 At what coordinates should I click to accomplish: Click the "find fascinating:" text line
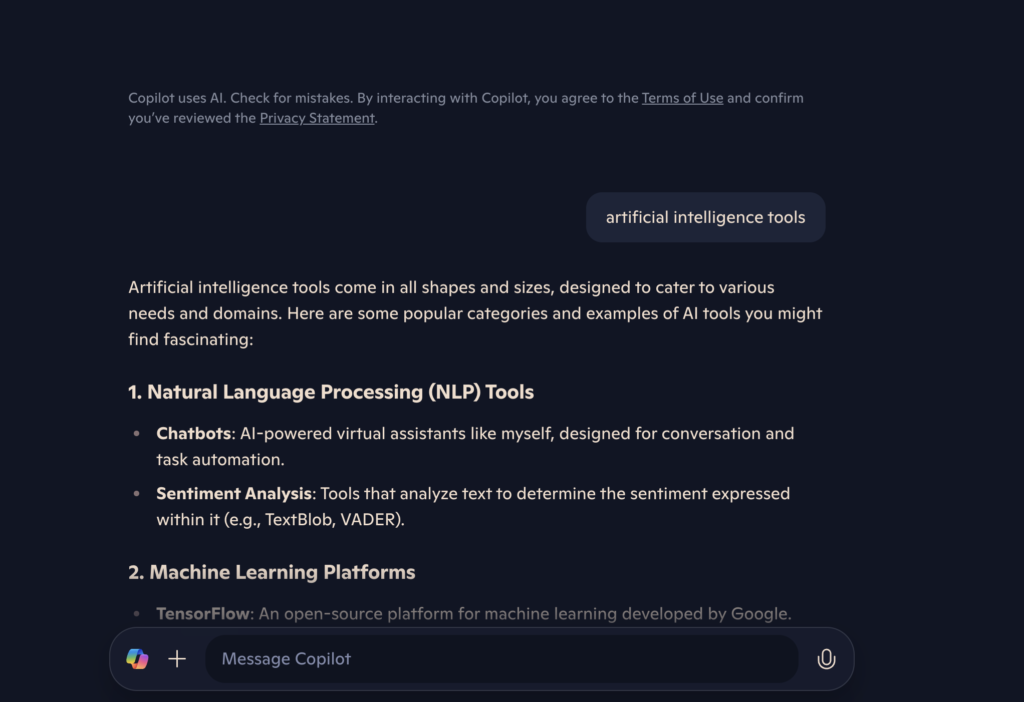click(191, 339)
